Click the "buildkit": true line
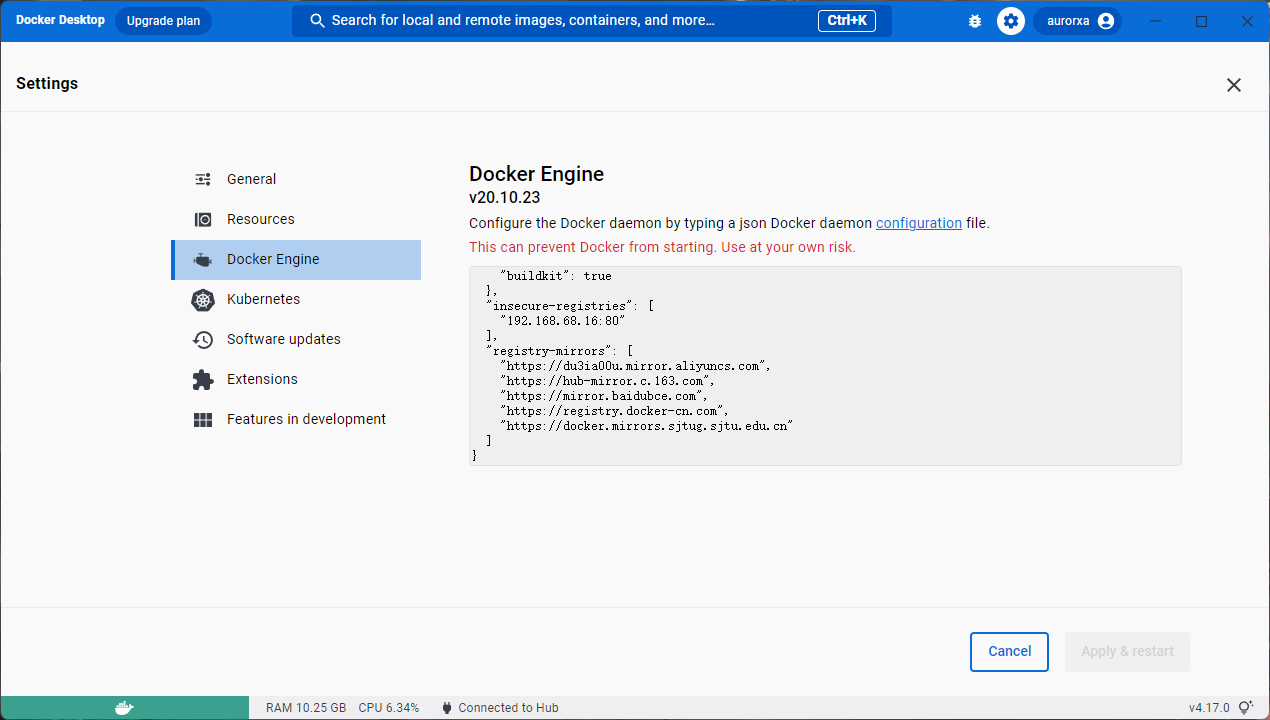Image resolution: width=1270 pixels, height=720 pixels. pyautogui.click(x=556, y=276)
